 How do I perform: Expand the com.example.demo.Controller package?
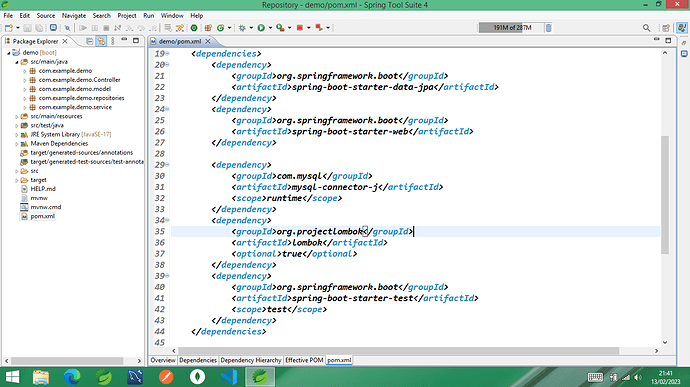(x=25, y=80)
